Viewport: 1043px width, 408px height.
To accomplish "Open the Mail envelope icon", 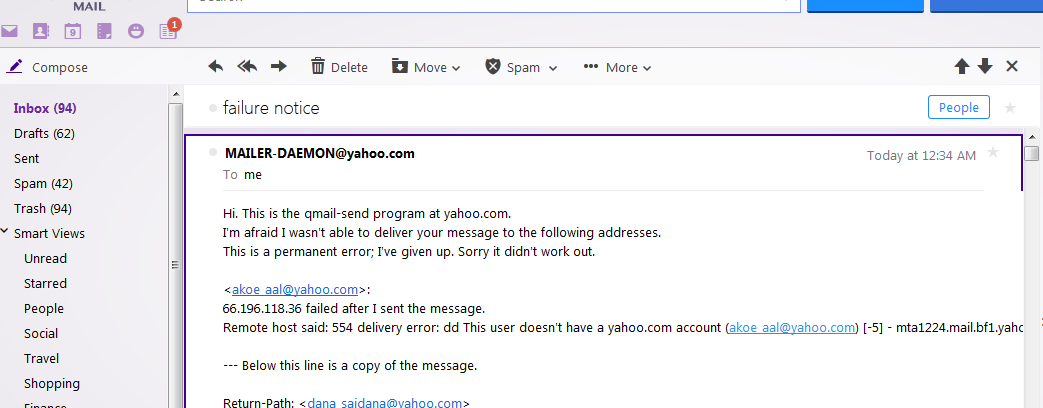I will pos(9,31).
